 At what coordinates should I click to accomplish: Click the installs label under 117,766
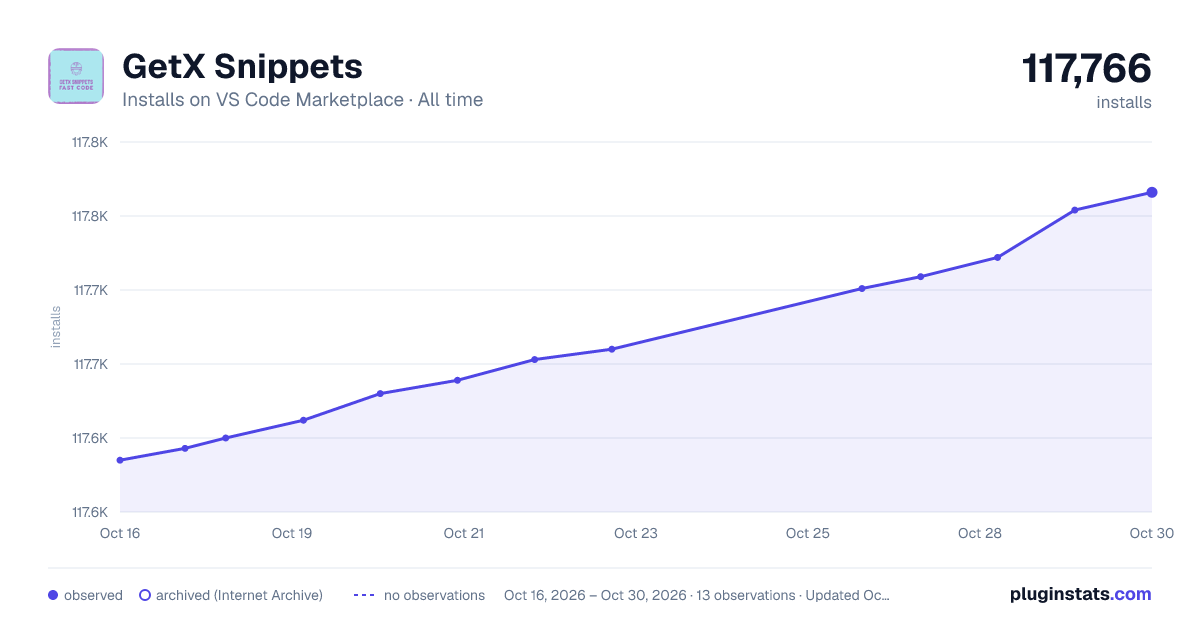(1124, 102)
